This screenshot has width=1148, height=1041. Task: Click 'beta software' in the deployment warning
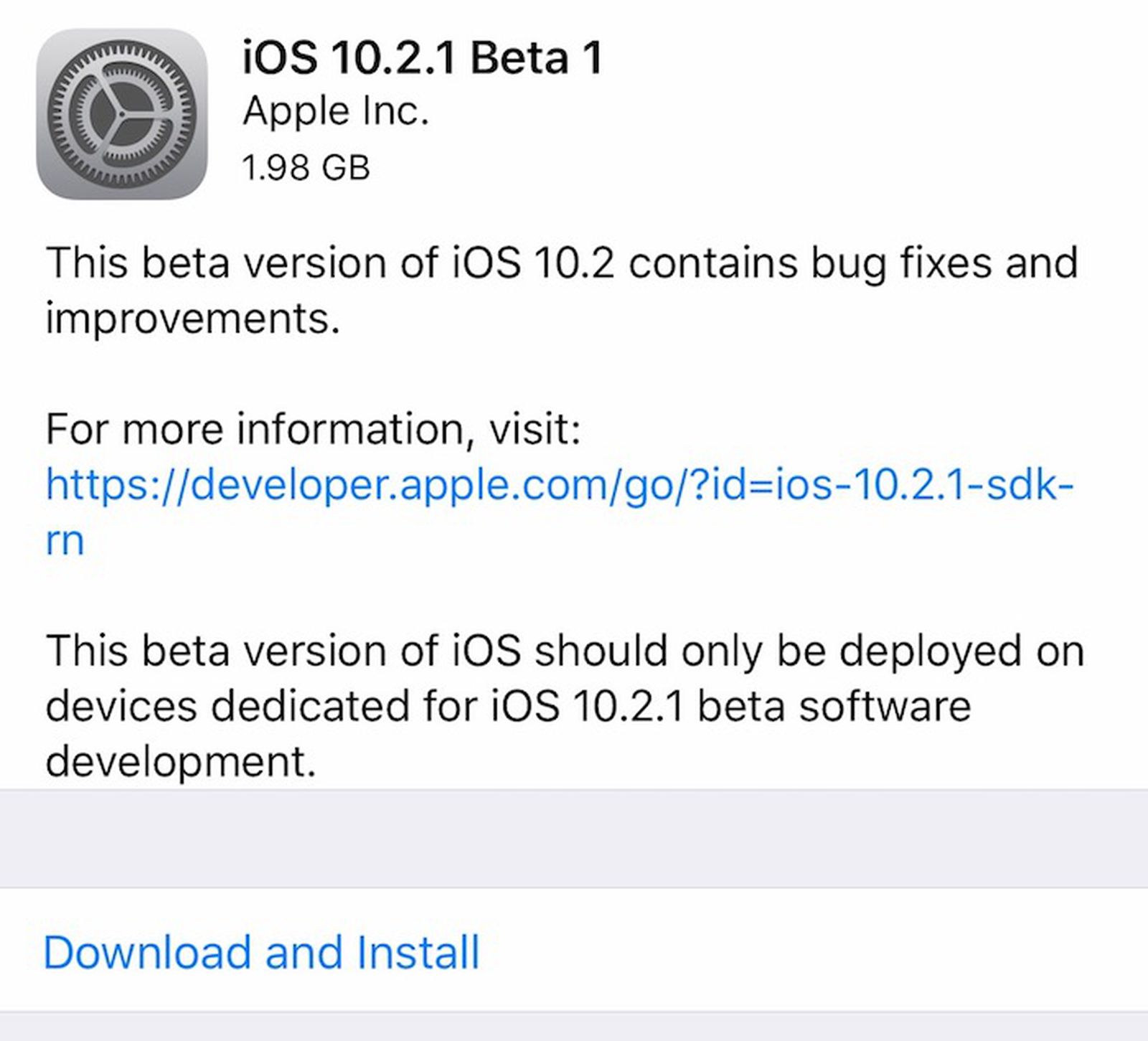834,706
